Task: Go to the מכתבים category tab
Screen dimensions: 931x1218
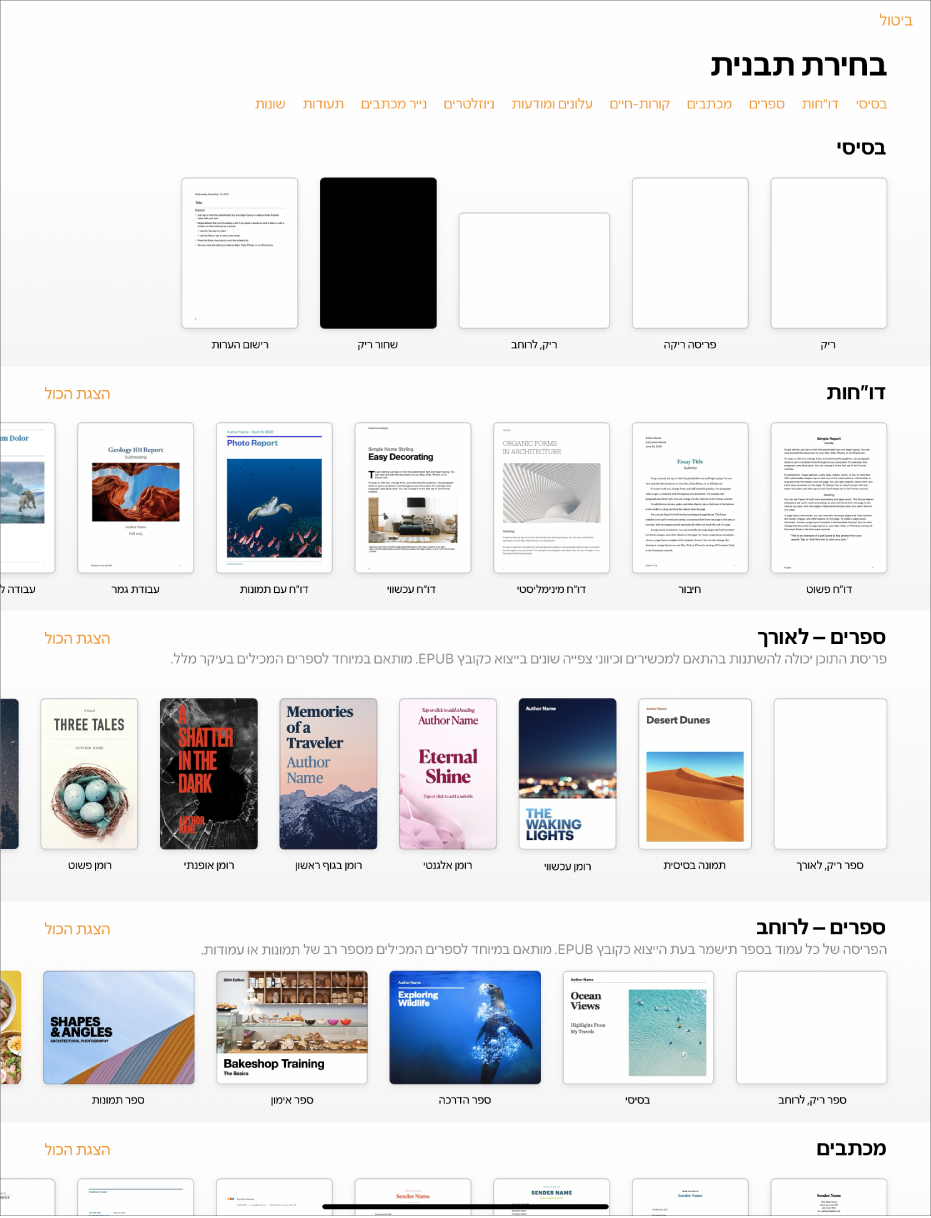Action: click(x=709, y=104)
